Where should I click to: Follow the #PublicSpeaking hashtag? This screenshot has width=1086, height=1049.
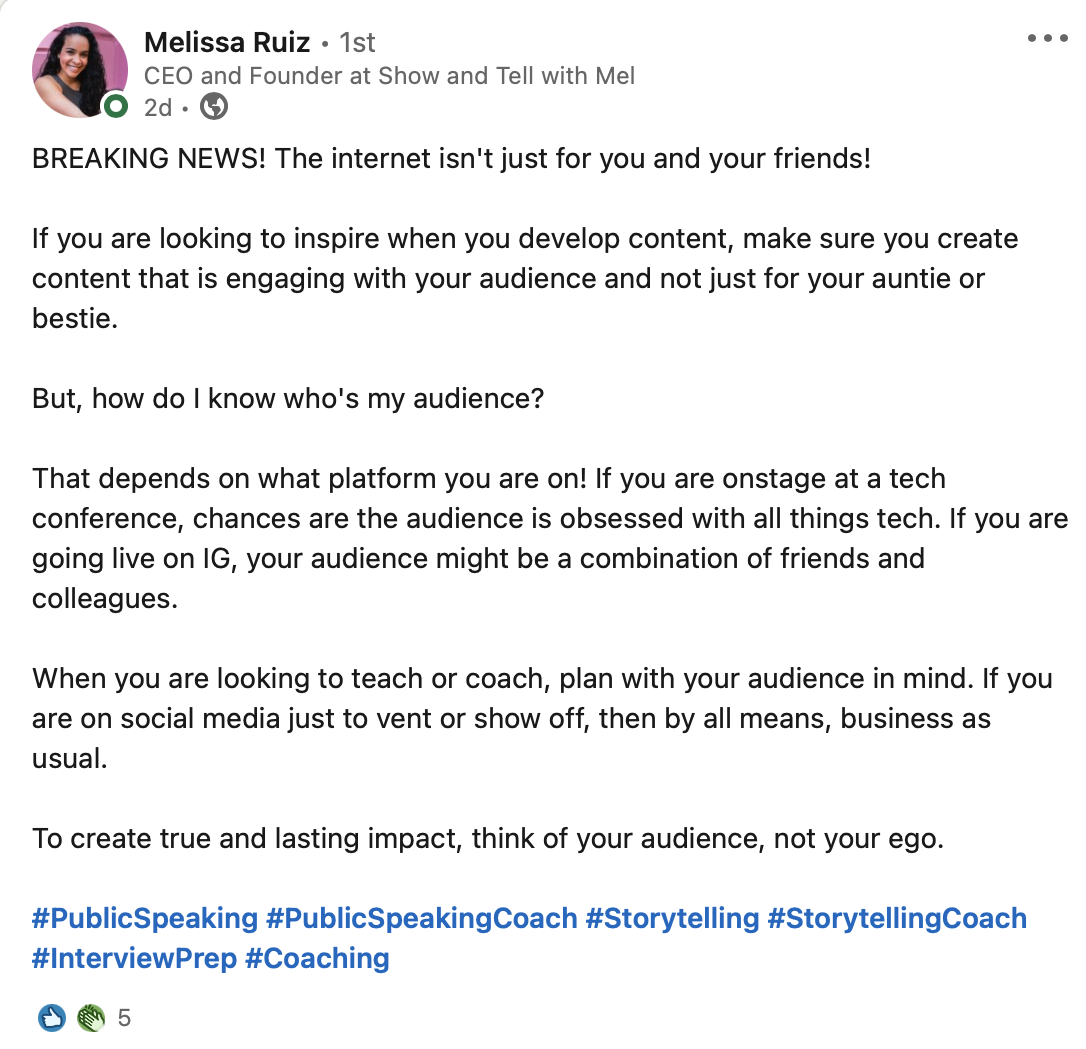point(145,919)
